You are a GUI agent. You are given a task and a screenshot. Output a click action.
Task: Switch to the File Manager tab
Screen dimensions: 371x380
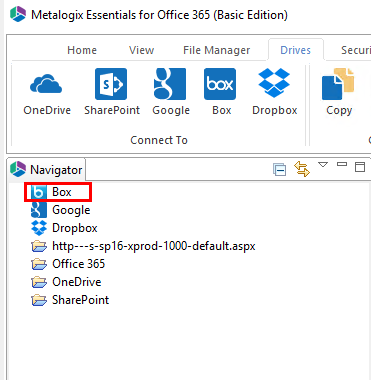[x=216, y=50]
